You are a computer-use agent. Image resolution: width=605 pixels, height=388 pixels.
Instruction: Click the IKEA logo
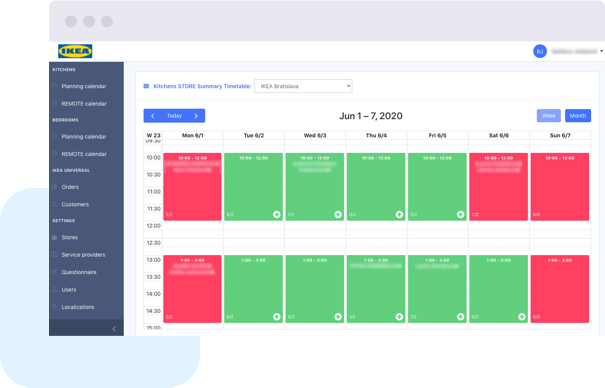(75, 51)
